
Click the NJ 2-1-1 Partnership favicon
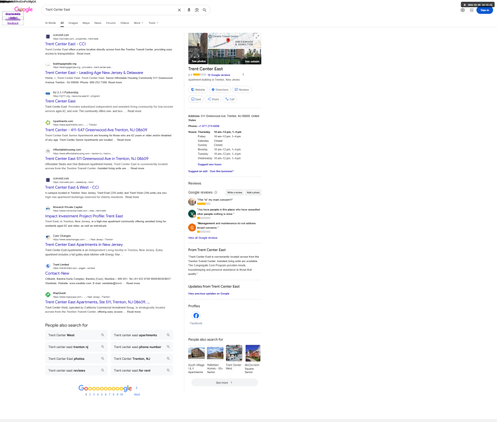[48, 94]
